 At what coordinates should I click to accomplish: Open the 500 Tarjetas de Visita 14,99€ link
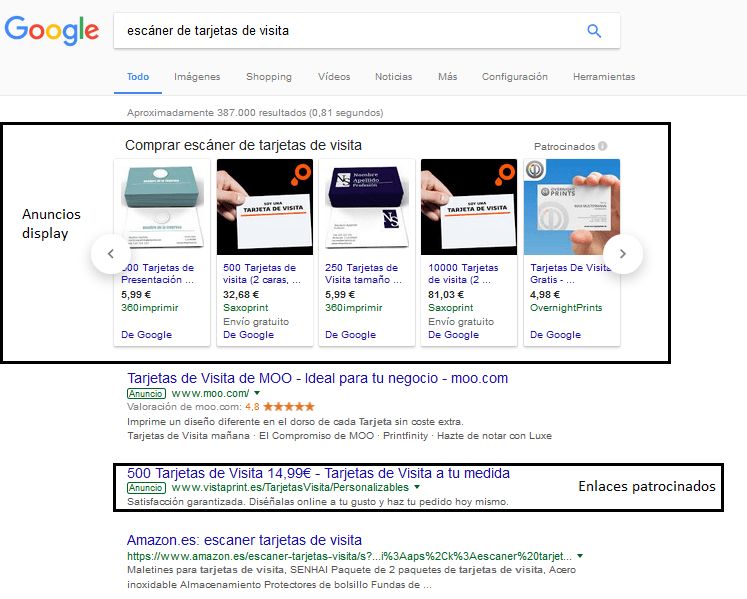318,472
